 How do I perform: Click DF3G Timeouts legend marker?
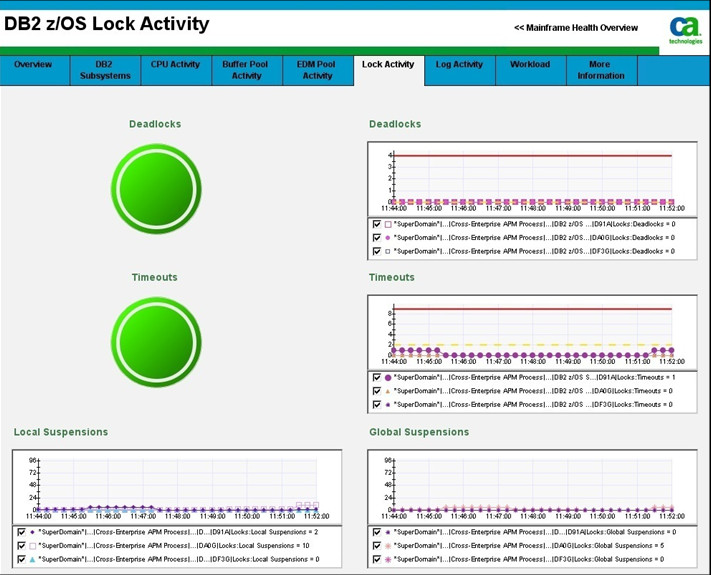point(388,404)
